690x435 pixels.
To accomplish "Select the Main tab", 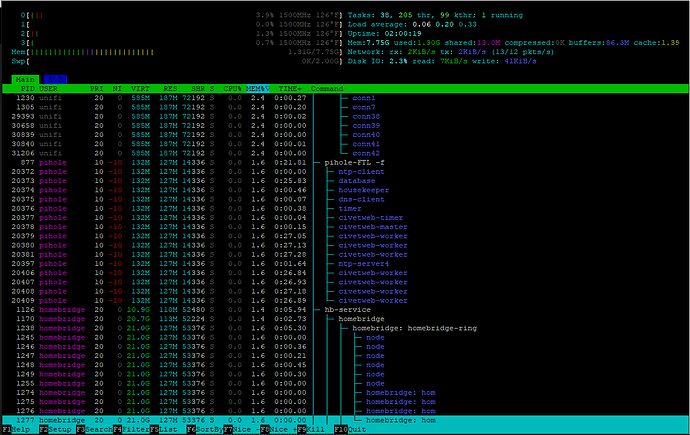I will tap(25, 78).
